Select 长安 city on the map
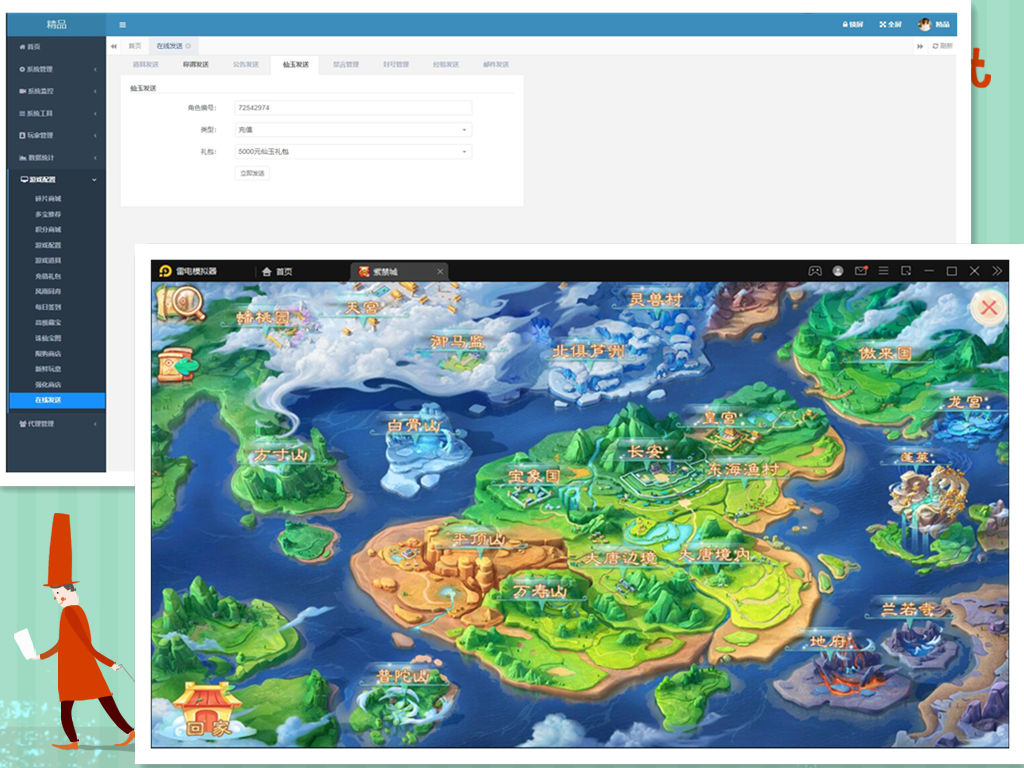Screen dimensions: 1024x768 (x=645, y=452)
